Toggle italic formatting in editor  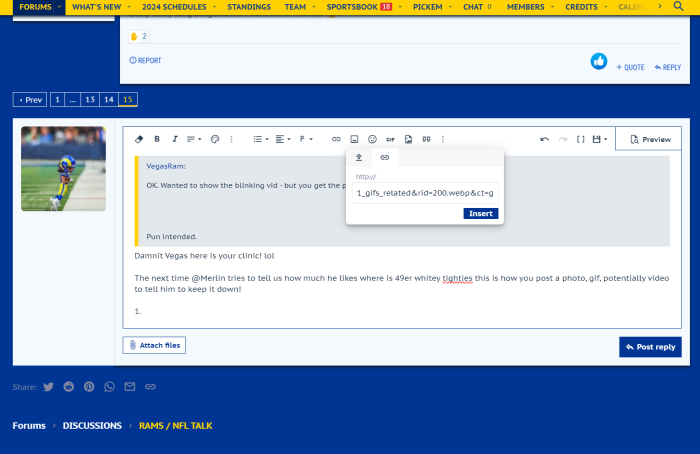coord(175,139)
